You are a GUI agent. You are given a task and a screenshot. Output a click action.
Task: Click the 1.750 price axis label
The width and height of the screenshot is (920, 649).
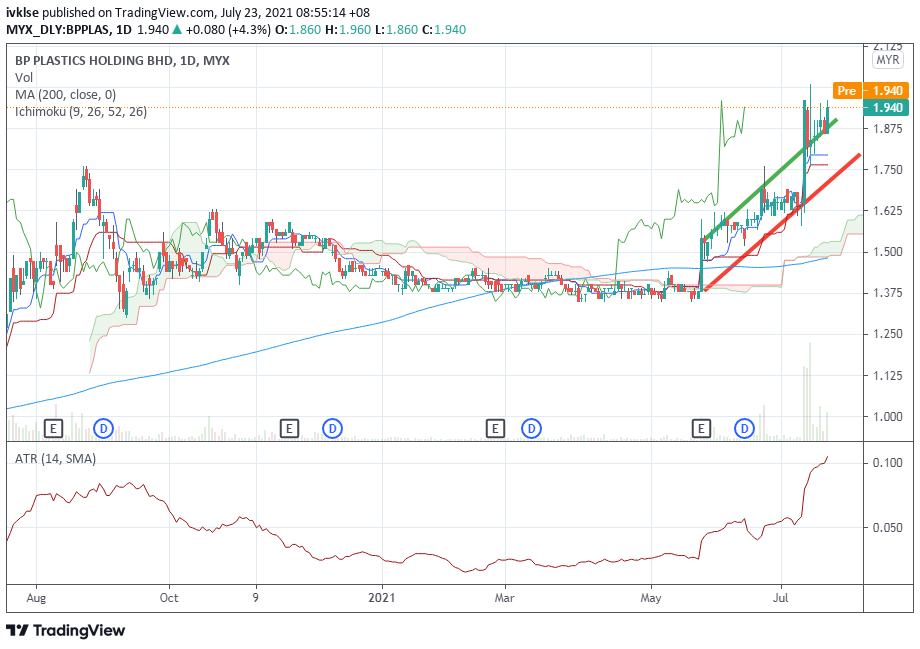coord(887,170)
